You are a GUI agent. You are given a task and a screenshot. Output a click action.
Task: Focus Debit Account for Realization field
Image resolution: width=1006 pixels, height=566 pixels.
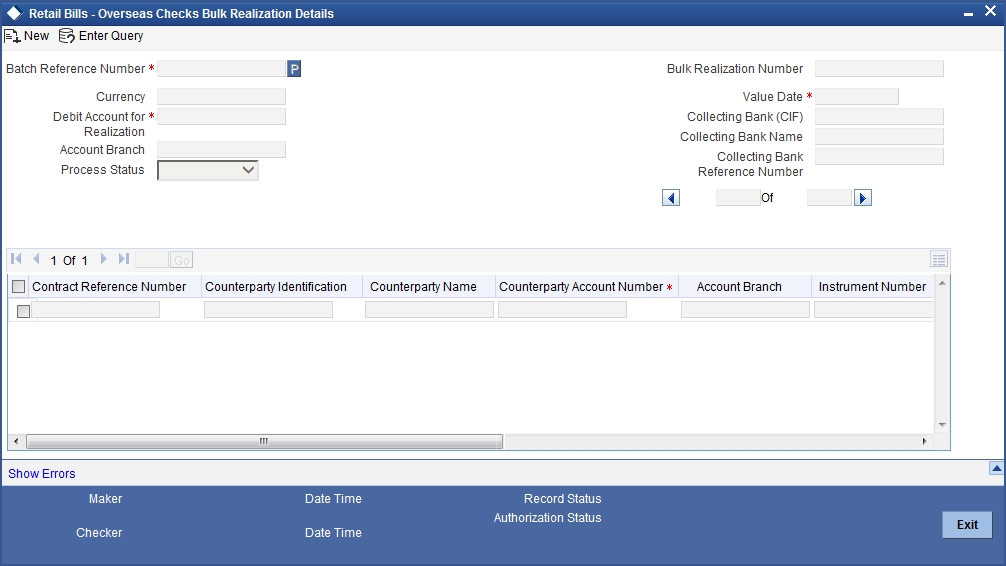pos(221,117)
